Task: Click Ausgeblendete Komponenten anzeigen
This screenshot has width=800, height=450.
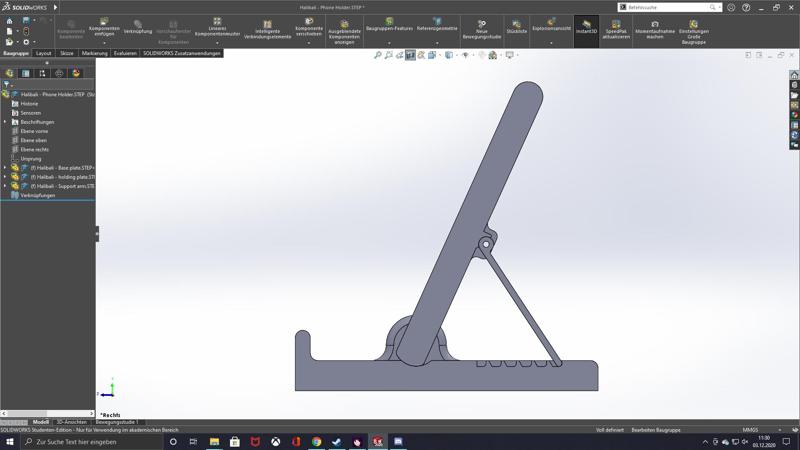Action: point(344,33)
